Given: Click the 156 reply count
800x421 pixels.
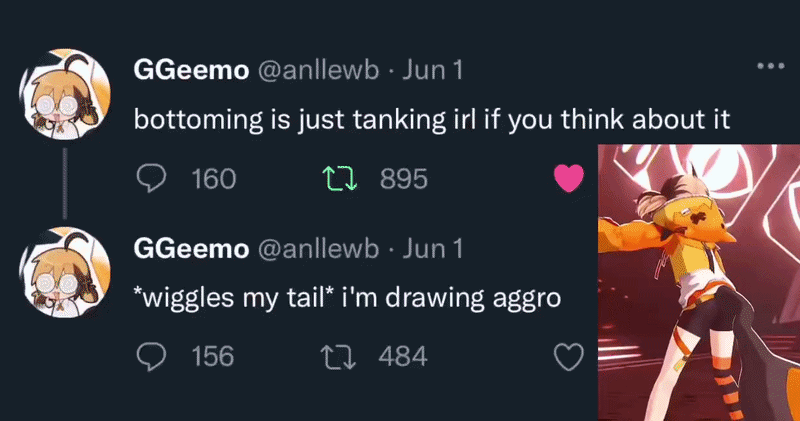Looking at the screenshot, I should tap(212, 355).
